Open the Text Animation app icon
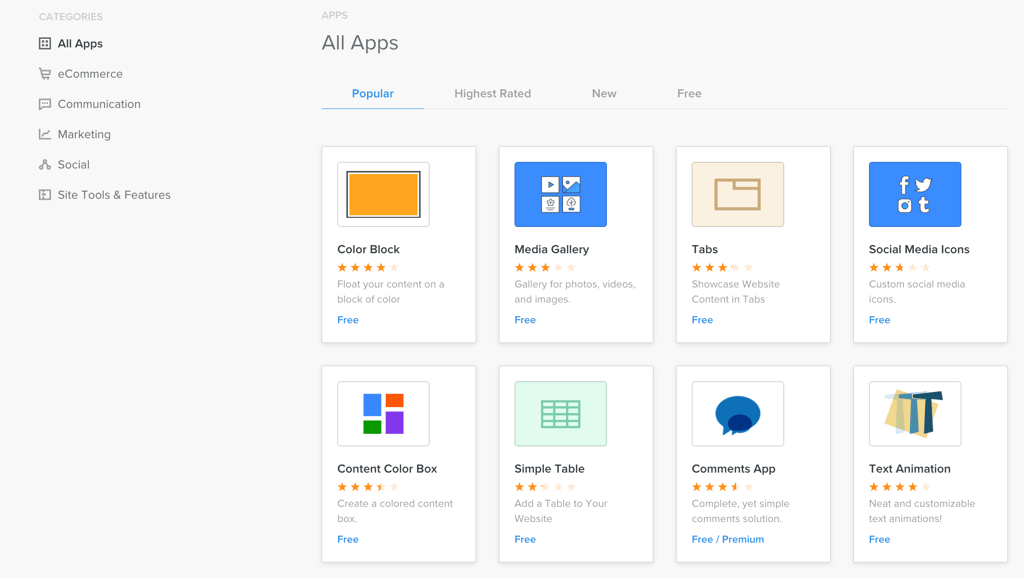Screen dimensions: 1024x578 click(x=915, y=414)
